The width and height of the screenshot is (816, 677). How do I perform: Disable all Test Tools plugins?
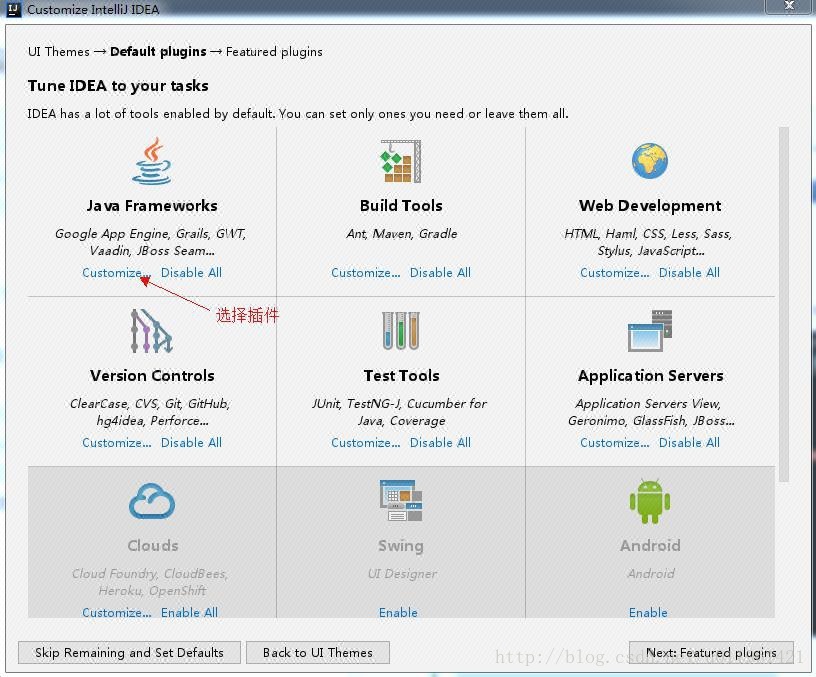440,443
